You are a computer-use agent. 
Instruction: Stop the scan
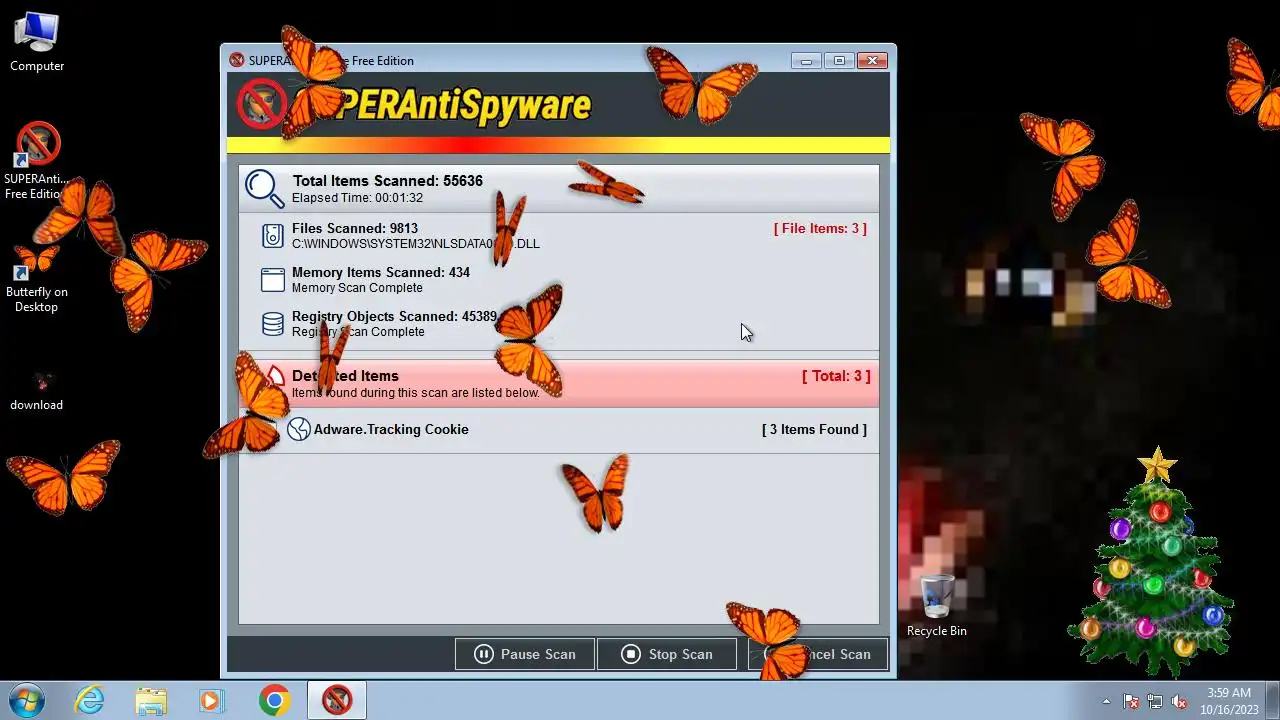pyautogui.click(x=667, y=654)
